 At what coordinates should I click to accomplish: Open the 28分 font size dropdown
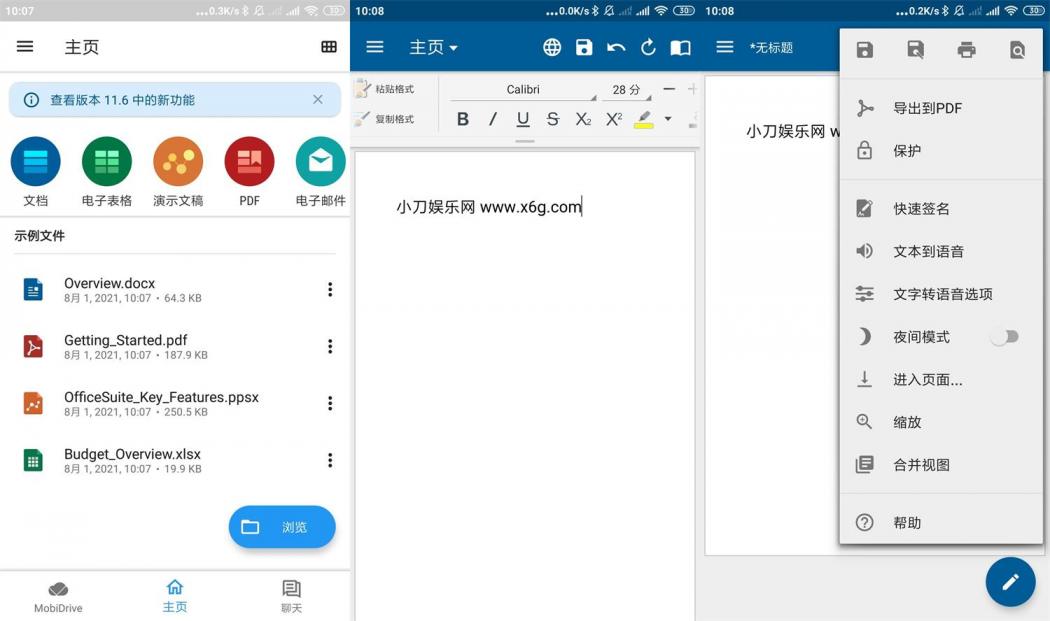pos(627,89)
